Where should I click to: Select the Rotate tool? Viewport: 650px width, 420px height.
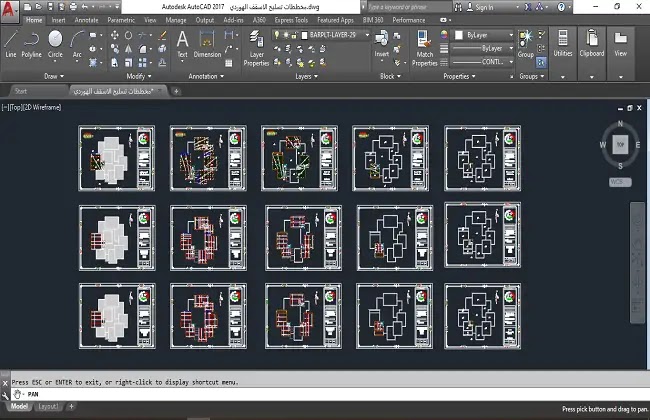[x=129, y=35]
